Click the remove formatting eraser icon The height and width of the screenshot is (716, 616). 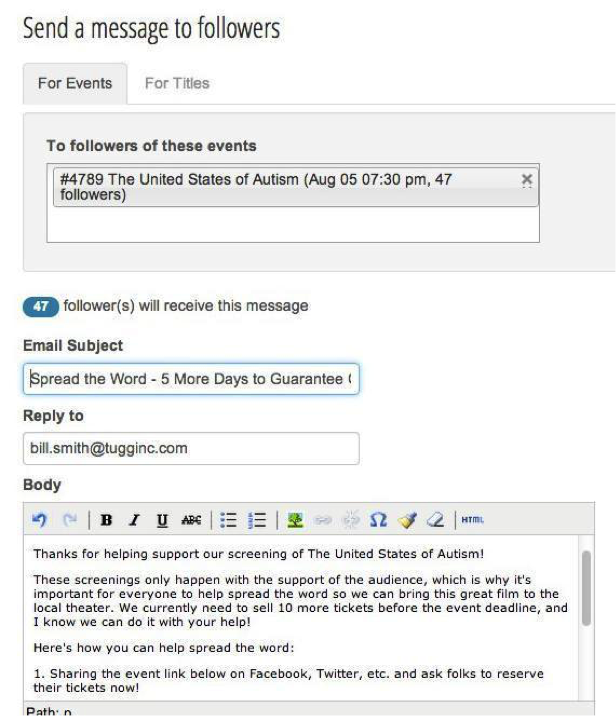click(x=435, y=520)
